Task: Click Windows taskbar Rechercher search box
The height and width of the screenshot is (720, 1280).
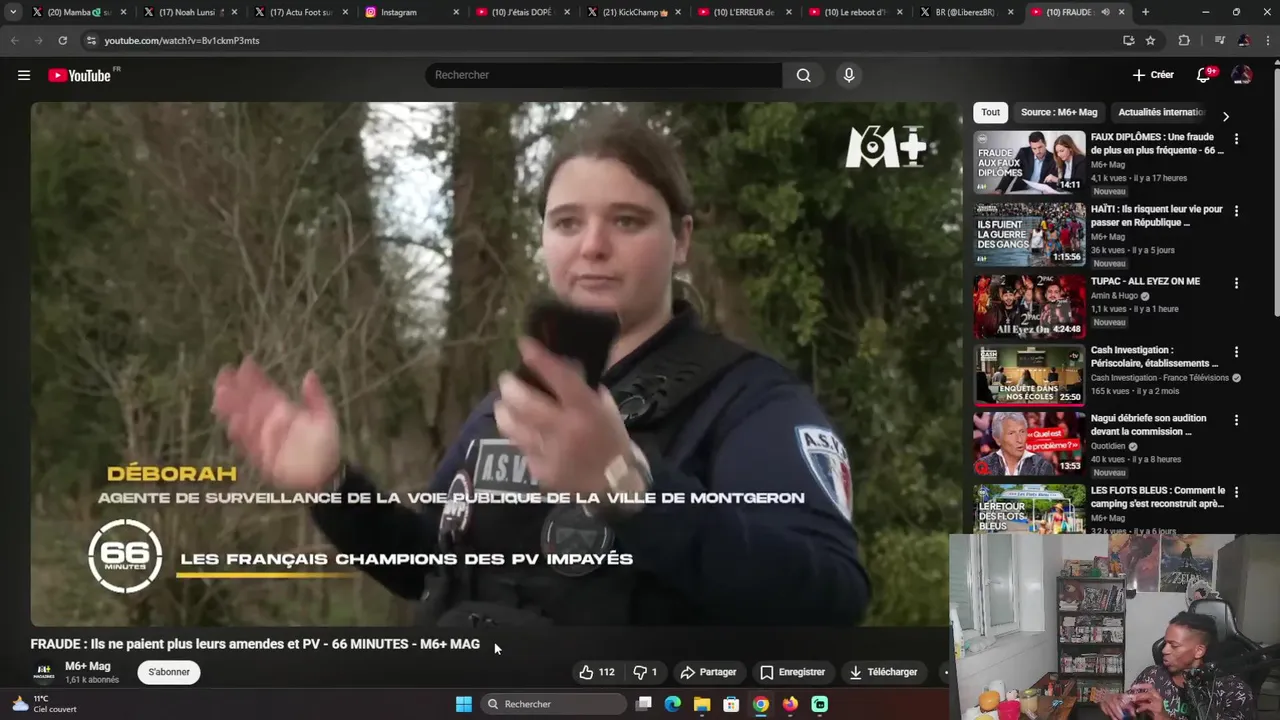Action: [x=554, y=704]
